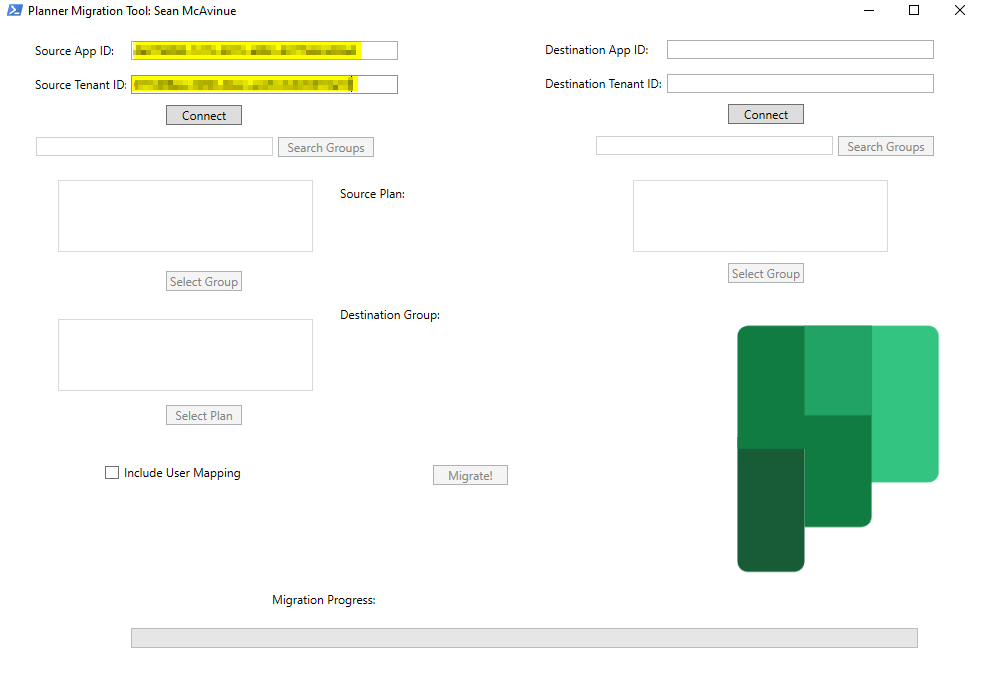The image size is (981, 682).
Task: Enable the Include User Mapping checkbox
Action: (112, 473)
